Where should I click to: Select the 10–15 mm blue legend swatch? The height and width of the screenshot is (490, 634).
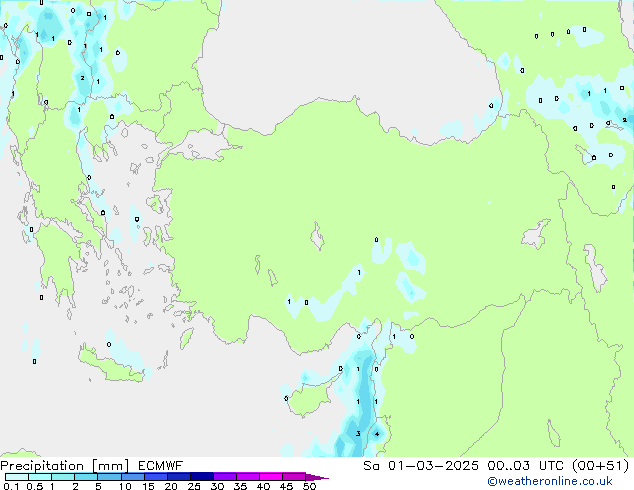tap(132, 477)
